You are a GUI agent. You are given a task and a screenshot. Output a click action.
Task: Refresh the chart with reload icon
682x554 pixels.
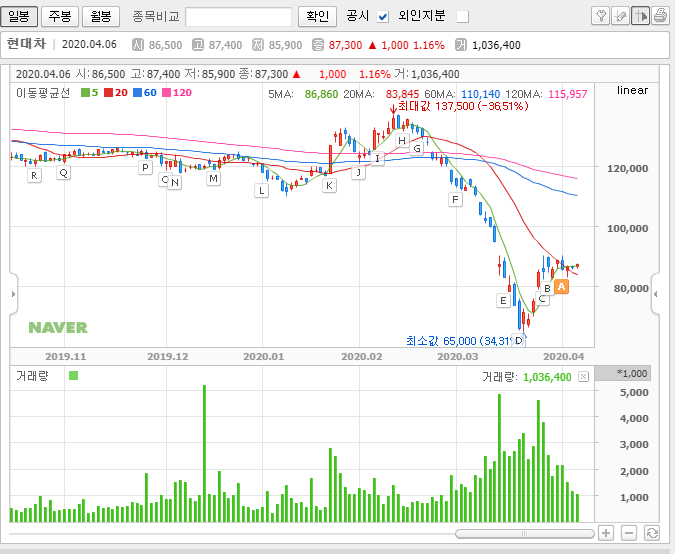click(x=652, y=533)
